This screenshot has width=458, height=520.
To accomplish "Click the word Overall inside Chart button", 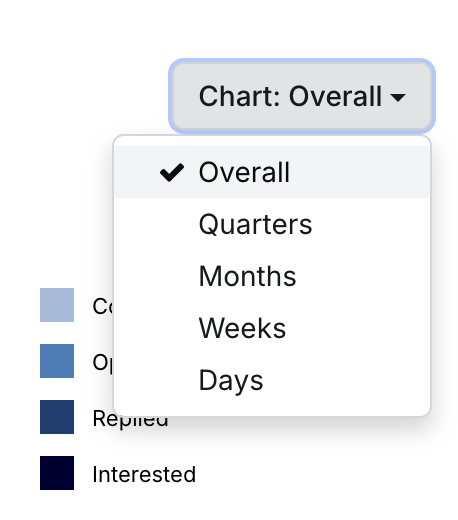I will [335, 96].
